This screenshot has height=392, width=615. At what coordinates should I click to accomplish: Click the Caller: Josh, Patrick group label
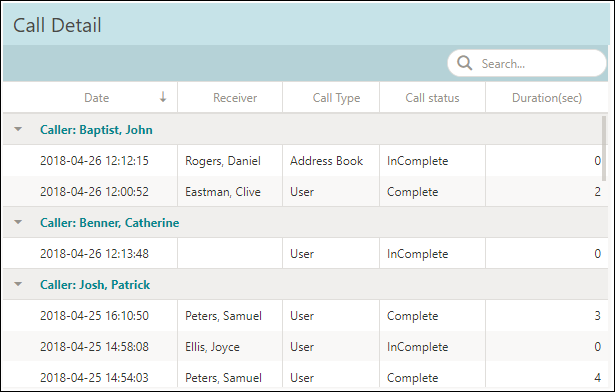(95, 284)
